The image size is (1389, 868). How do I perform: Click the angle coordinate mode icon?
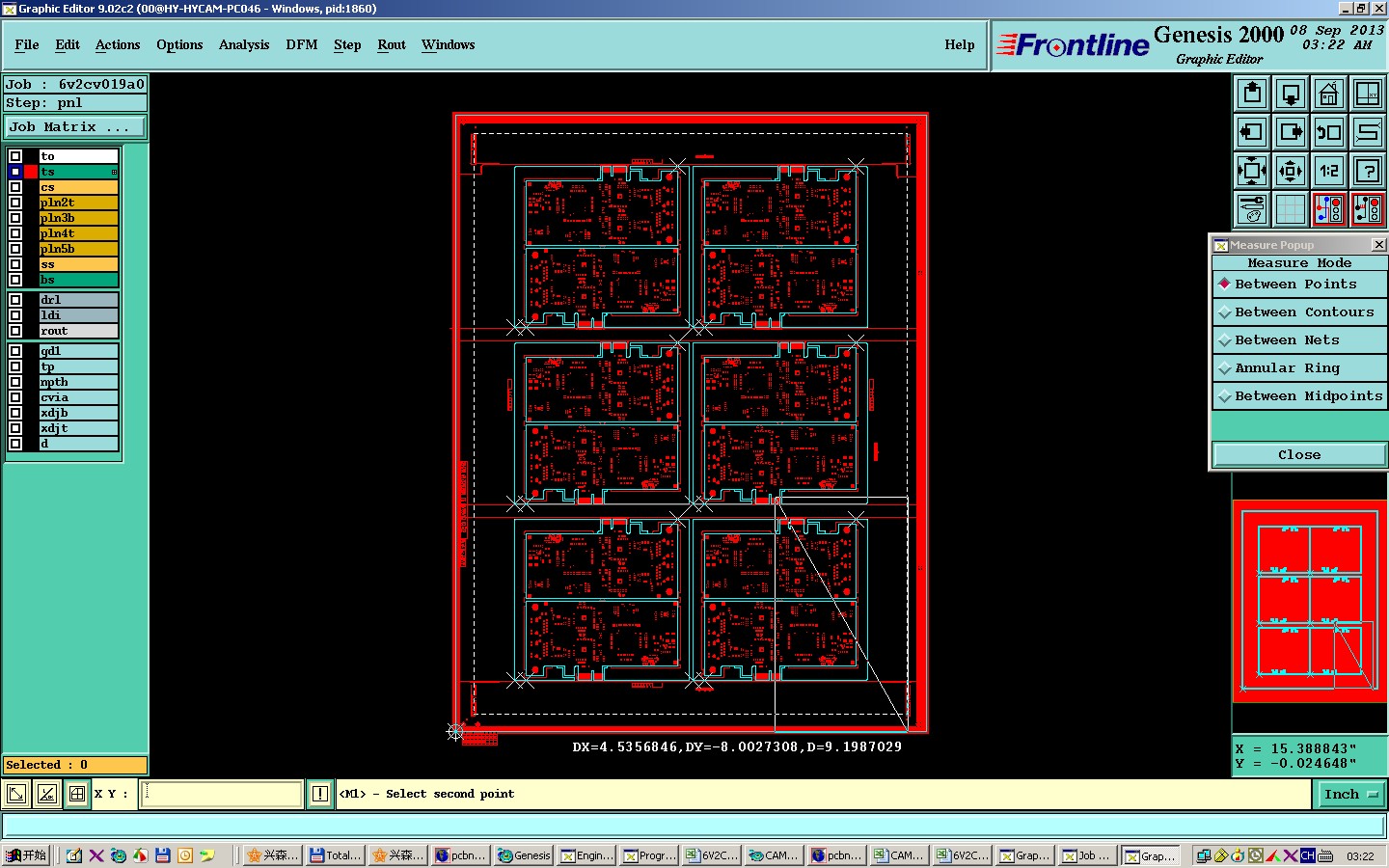click(x=46, y=794)
